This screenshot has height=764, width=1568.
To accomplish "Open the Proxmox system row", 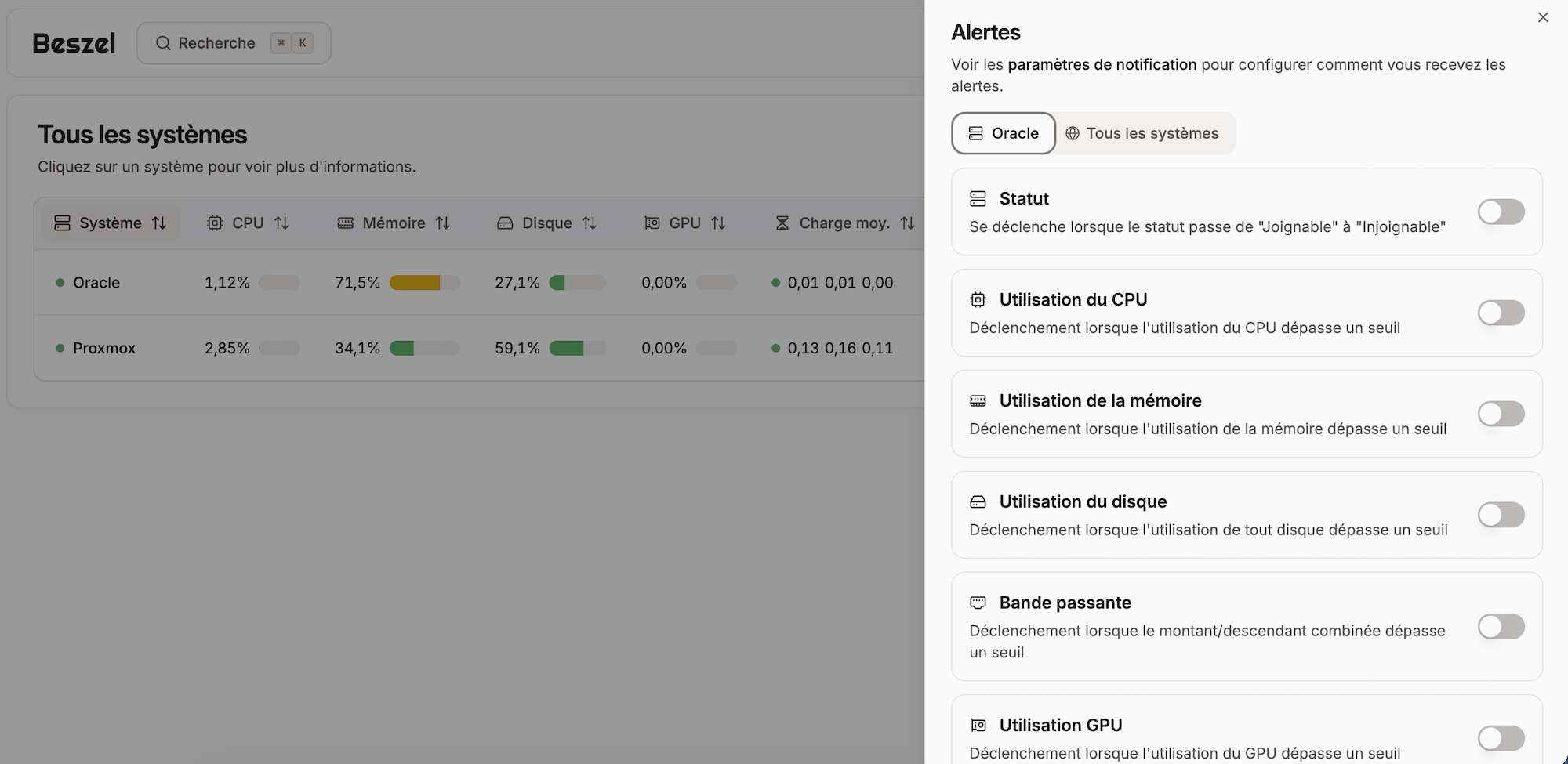I will click(104, 348).
